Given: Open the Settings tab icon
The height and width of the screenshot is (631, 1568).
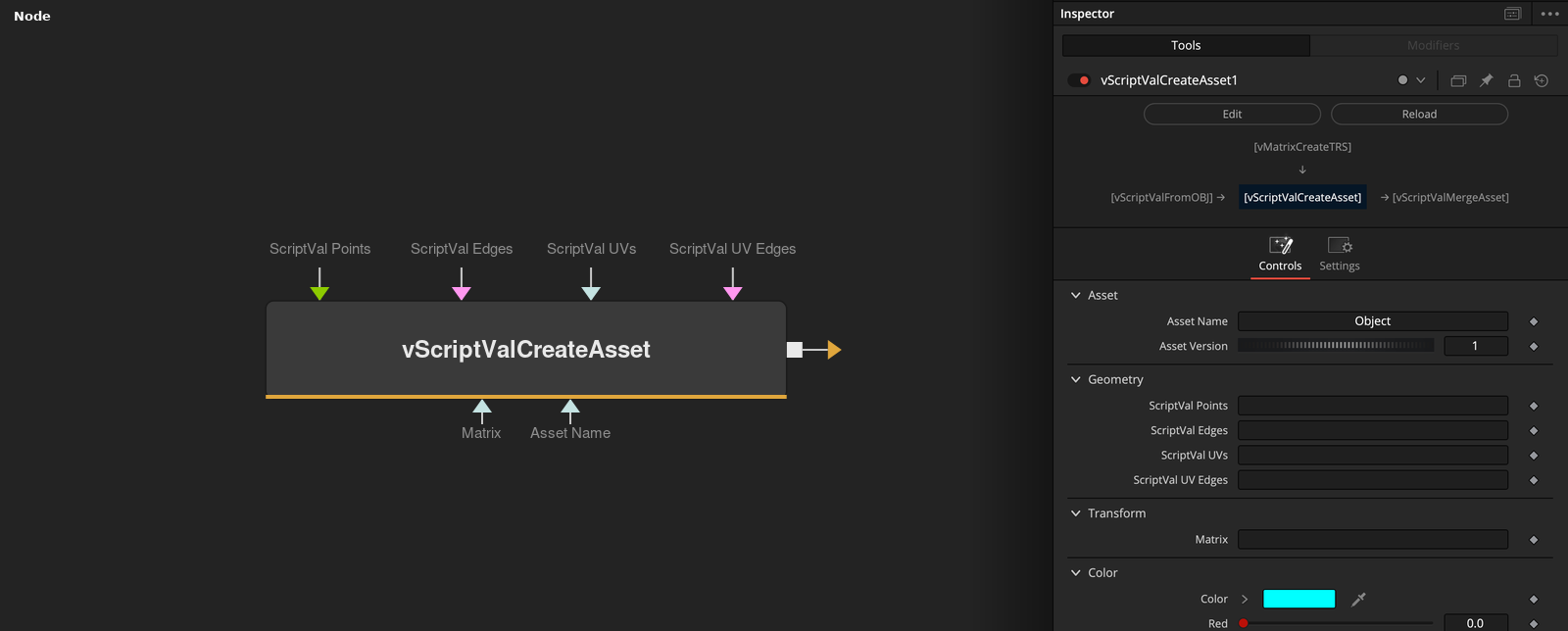Looking at the screenshot, I should click(x=1340, y=245).
